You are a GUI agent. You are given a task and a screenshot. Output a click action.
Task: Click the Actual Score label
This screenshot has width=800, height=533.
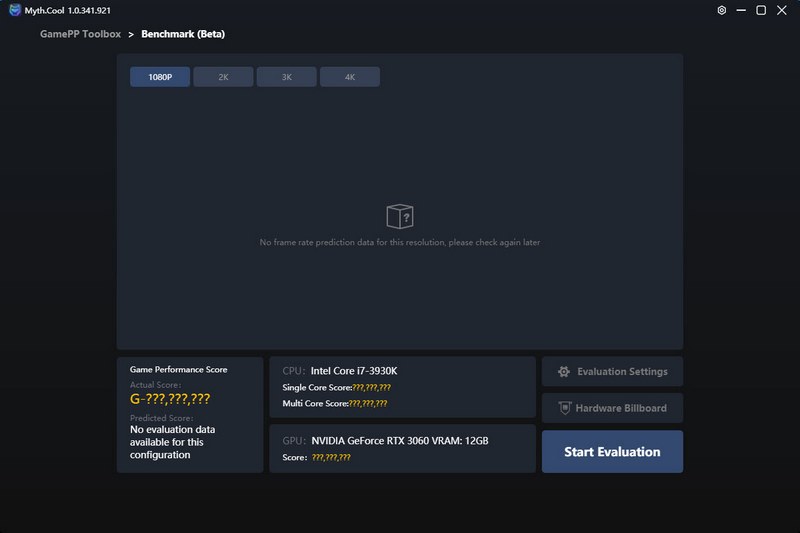pos(155,385)
